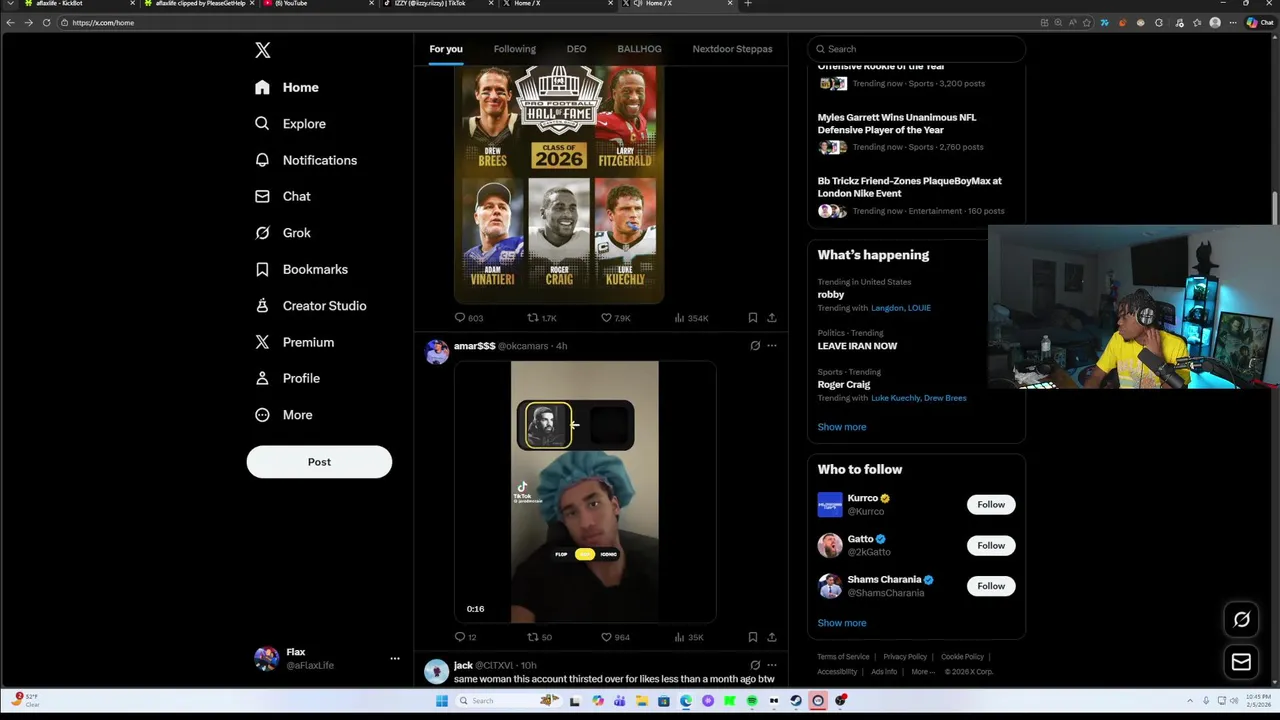Reply to the amar$$$ post
Screen dimensions: 1280x720
(466, 637)
